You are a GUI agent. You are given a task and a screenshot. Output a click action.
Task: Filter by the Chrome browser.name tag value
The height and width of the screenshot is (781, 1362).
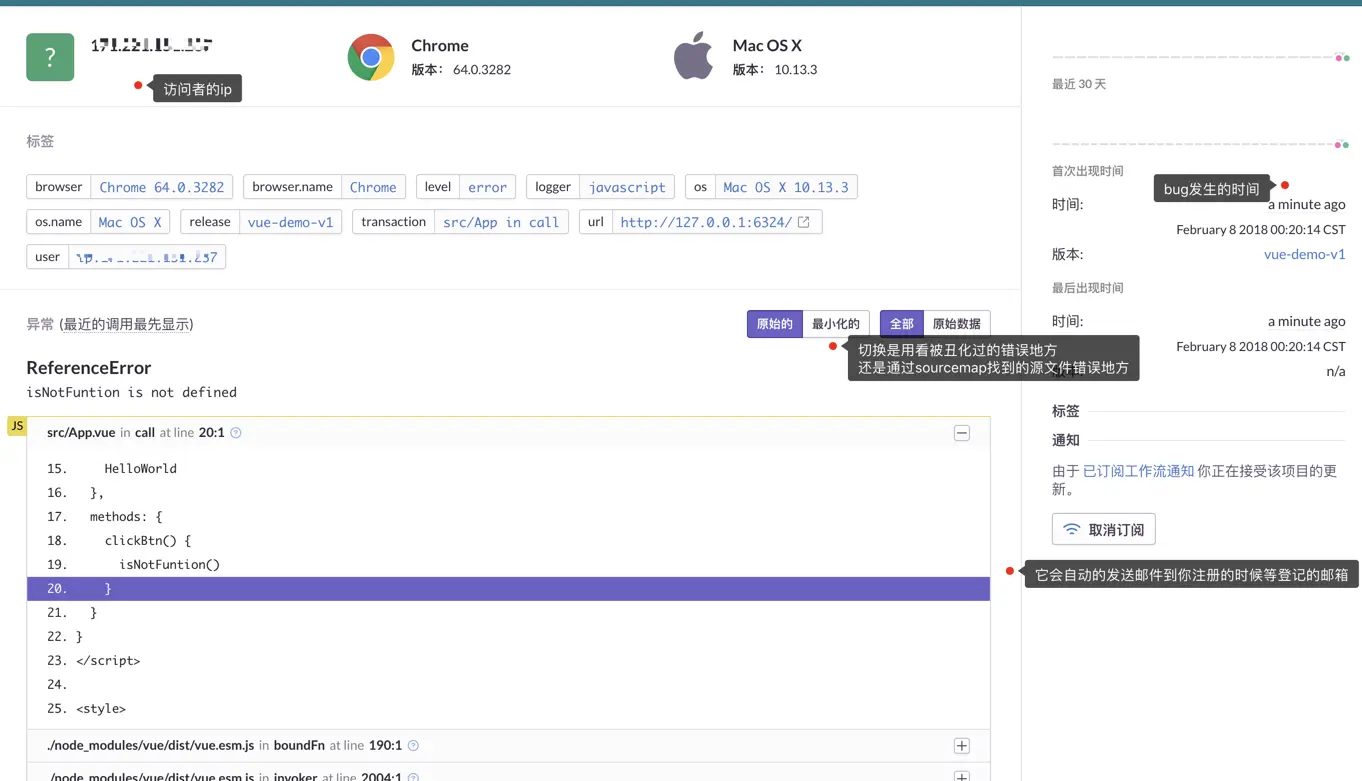coord(373,187)
